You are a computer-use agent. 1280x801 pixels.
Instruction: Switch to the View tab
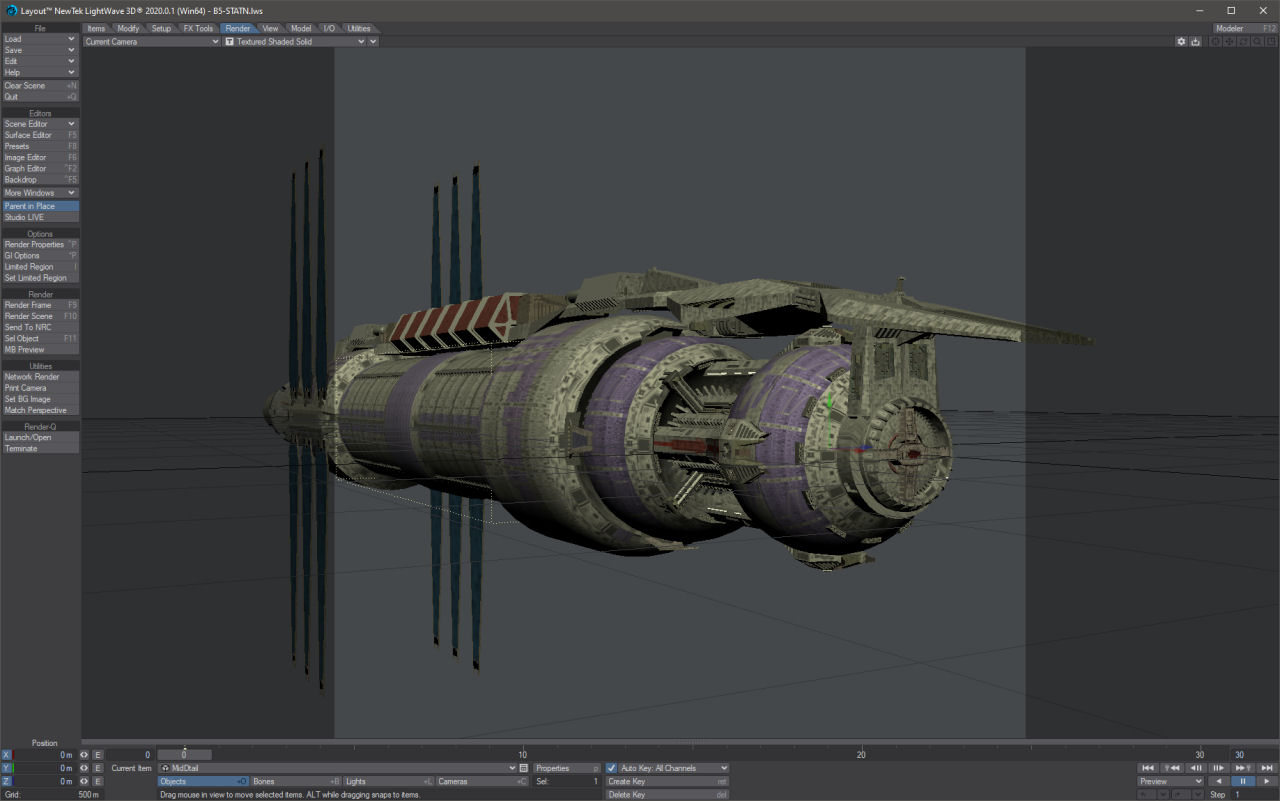tap(270, 28)
